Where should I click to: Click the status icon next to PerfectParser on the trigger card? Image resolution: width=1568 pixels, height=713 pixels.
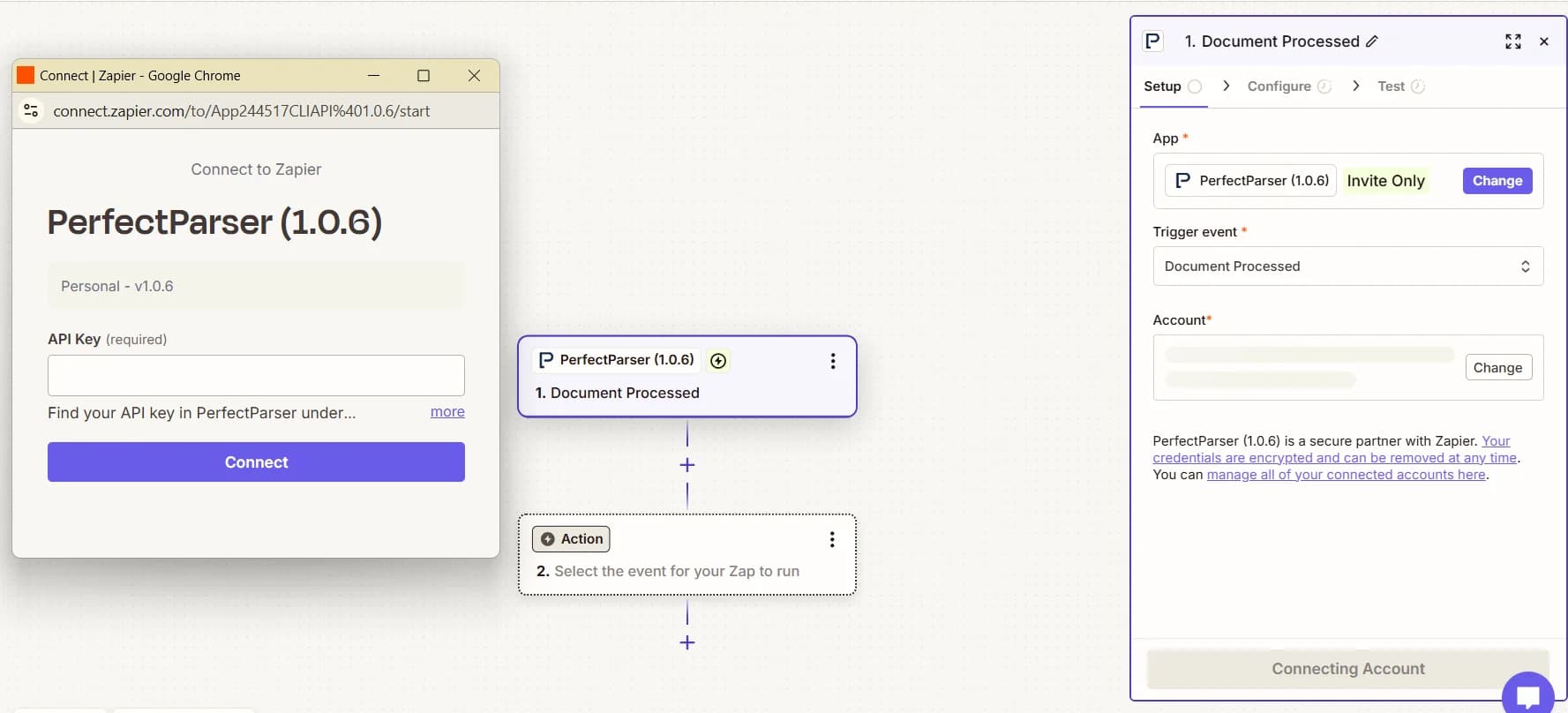point(718,360)
